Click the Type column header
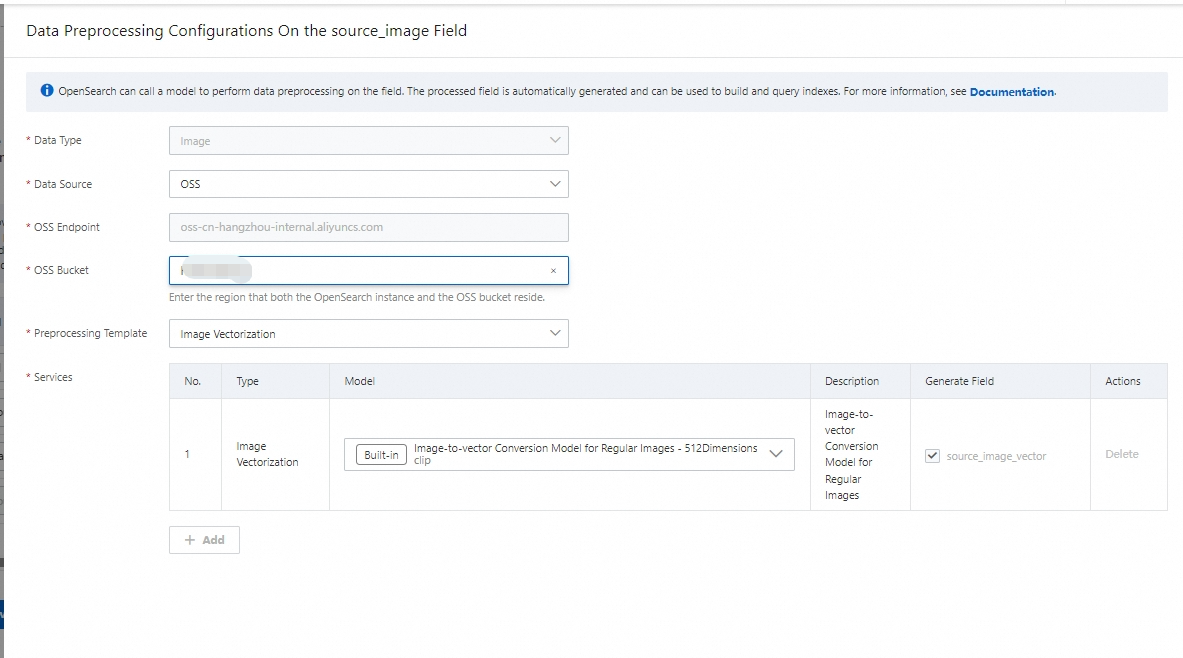The width and height of the screenshot is (1183, 658). 247,381
